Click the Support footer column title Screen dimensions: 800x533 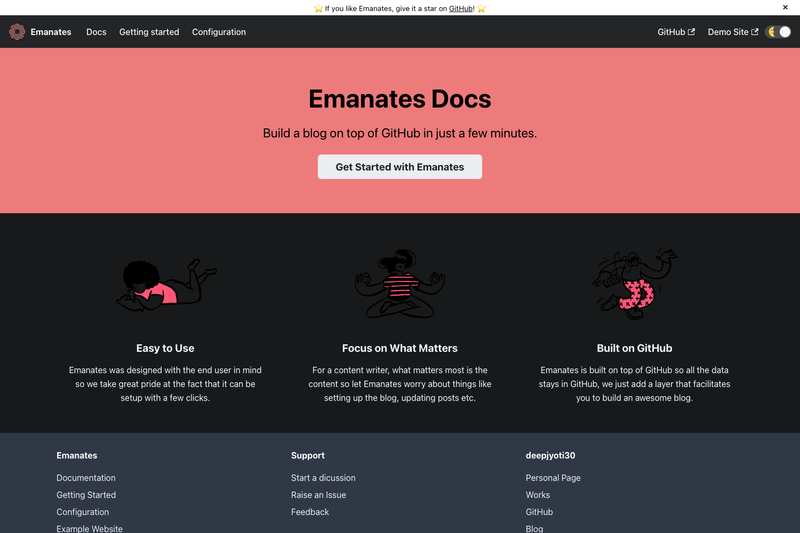(x=308, y=455)
